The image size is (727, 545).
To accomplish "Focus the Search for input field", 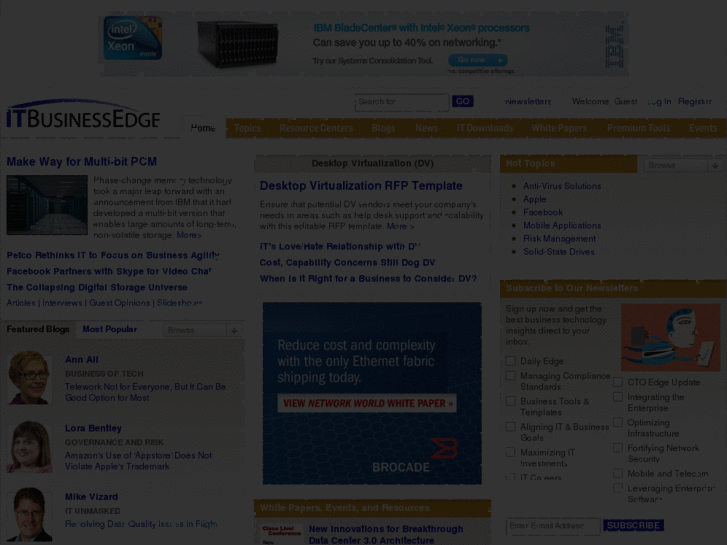I will [x=402, y=102].
